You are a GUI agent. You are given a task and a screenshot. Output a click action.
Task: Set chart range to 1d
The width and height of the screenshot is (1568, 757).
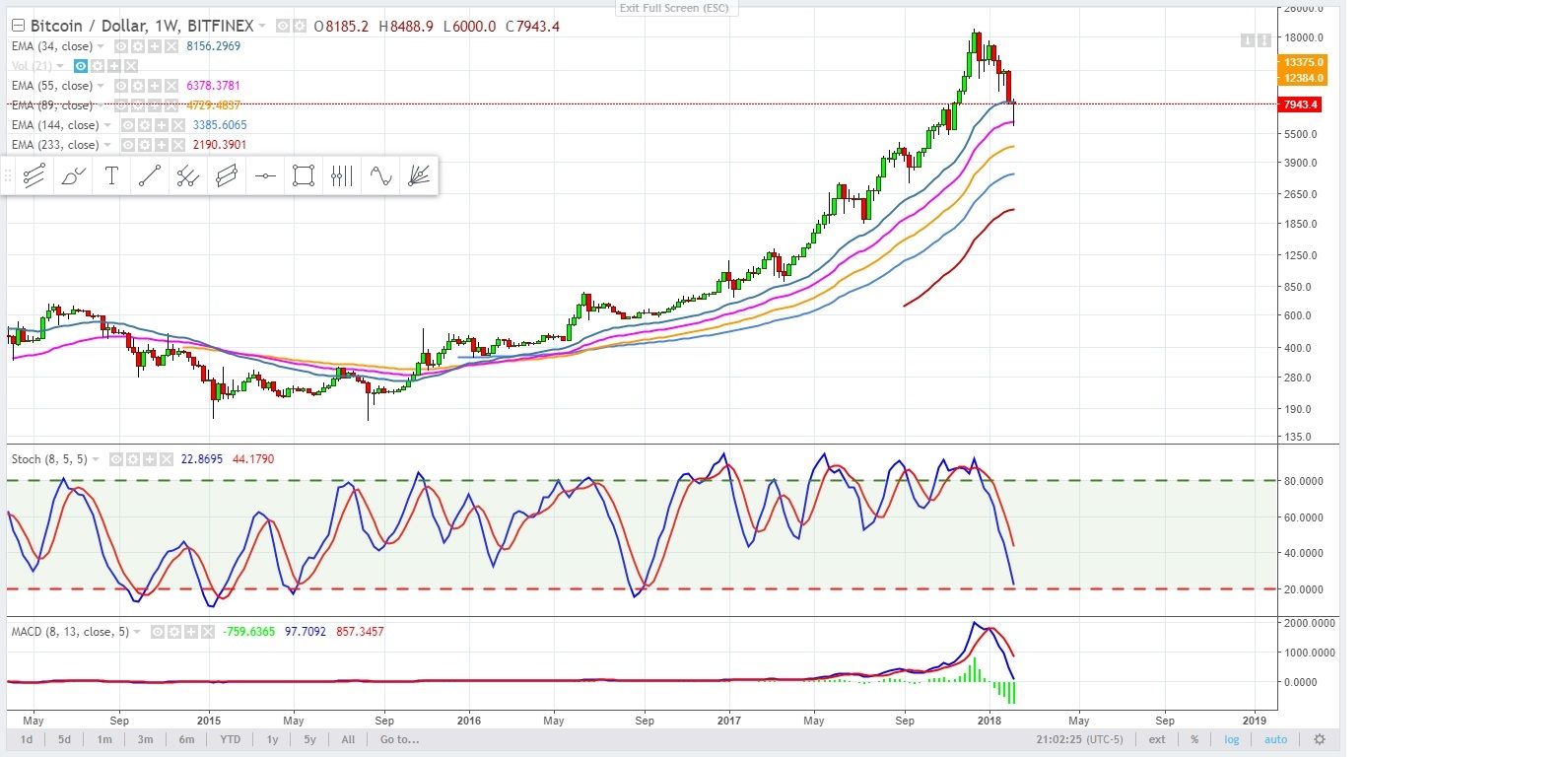pyautogui.click(x=27, y=739)
